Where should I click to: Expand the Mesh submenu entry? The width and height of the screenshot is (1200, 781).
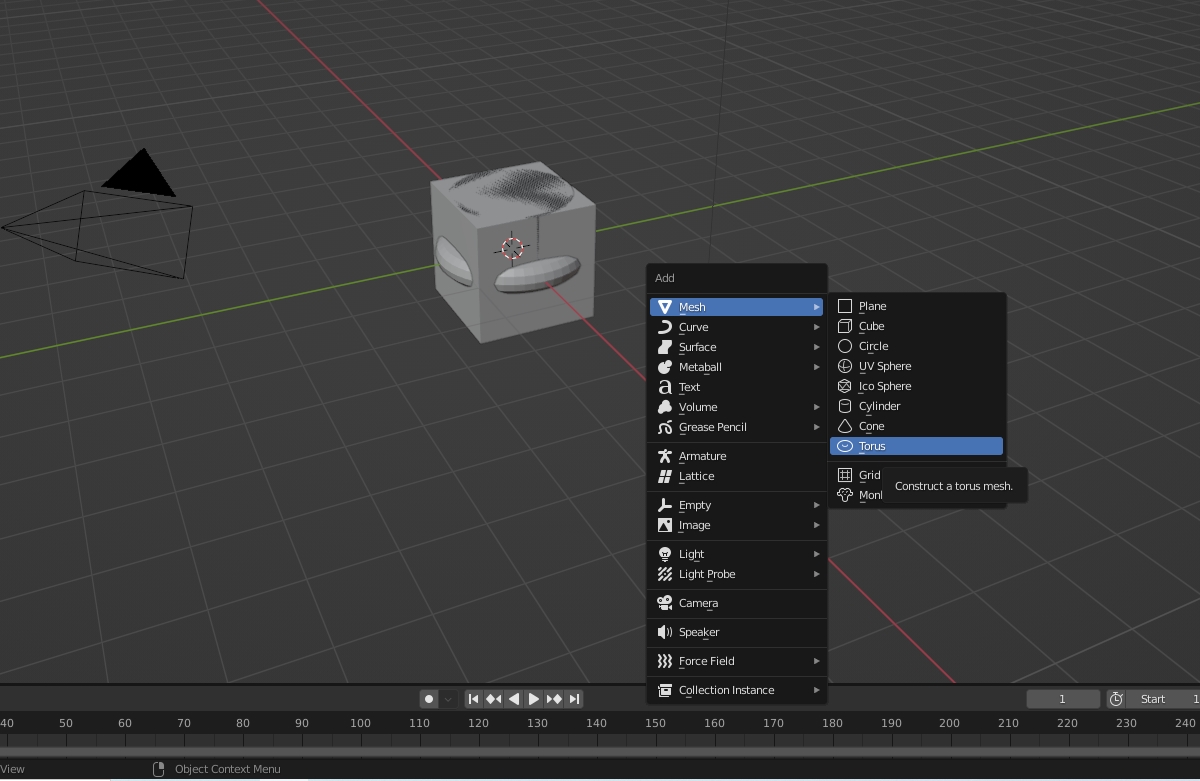736,307
